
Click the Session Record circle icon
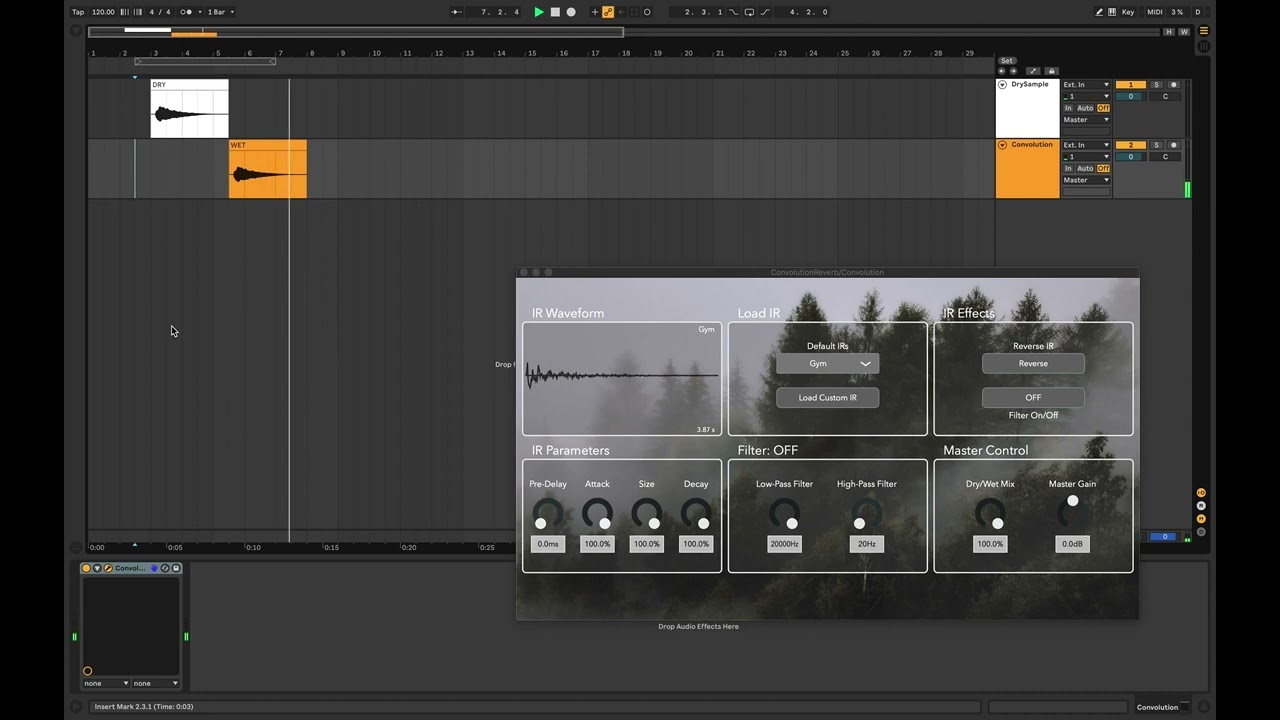point(647,12)
